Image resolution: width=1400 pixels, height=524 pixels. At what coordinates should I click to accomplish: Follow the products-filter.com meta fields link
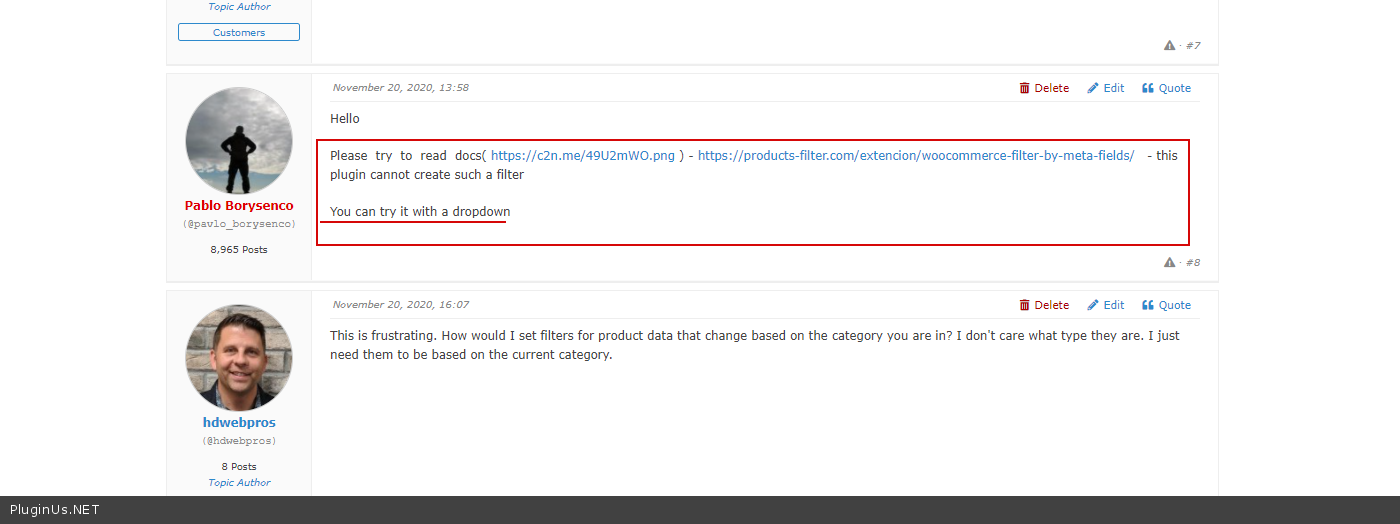(x=915, y=156)
